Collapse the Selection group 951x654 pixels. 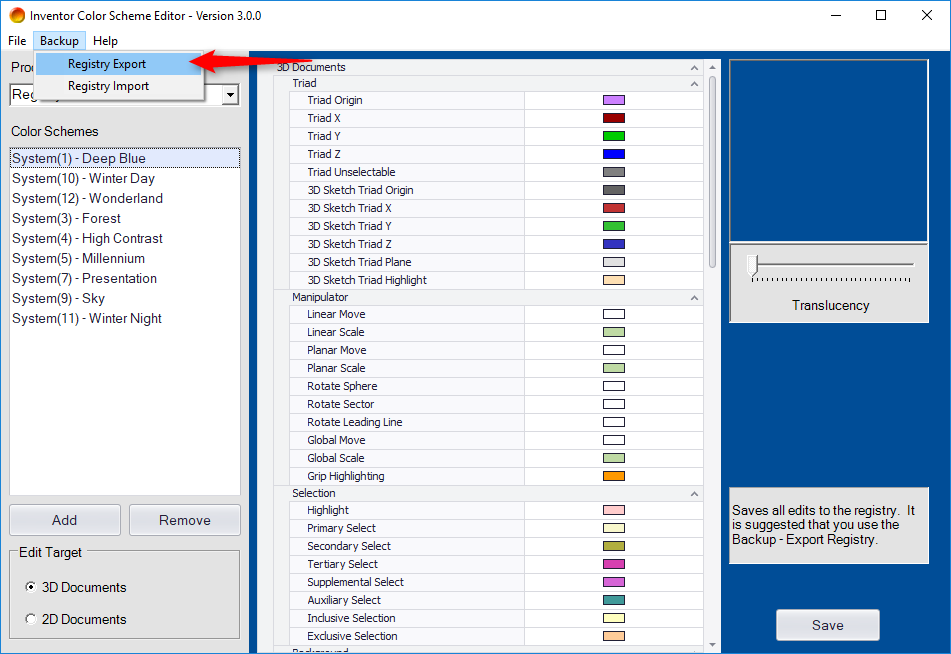click(x=694, y=494)
